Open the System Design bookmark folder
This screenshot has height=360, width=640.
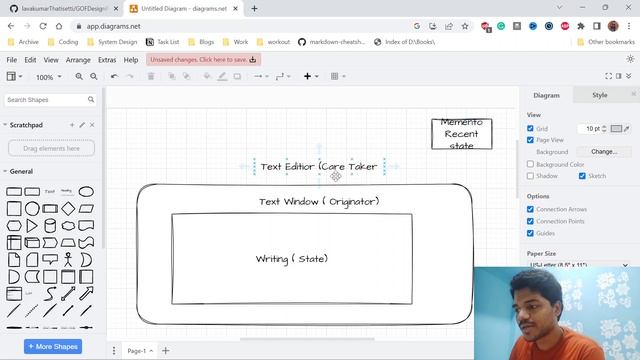[112, 42]
